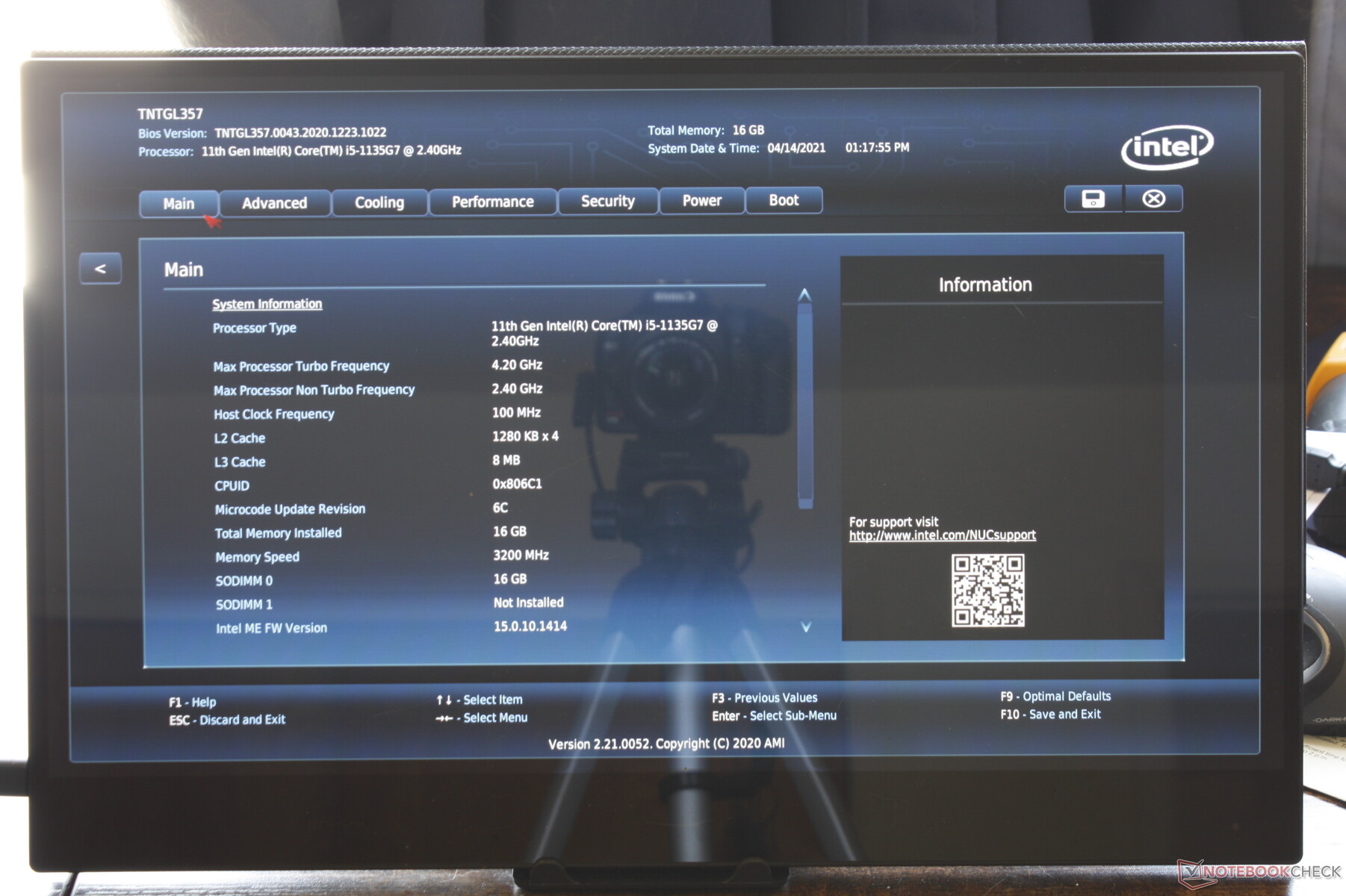1346x896 pixels.
Task: Click the SODIMM 1 label
Action: coord(244,605)
